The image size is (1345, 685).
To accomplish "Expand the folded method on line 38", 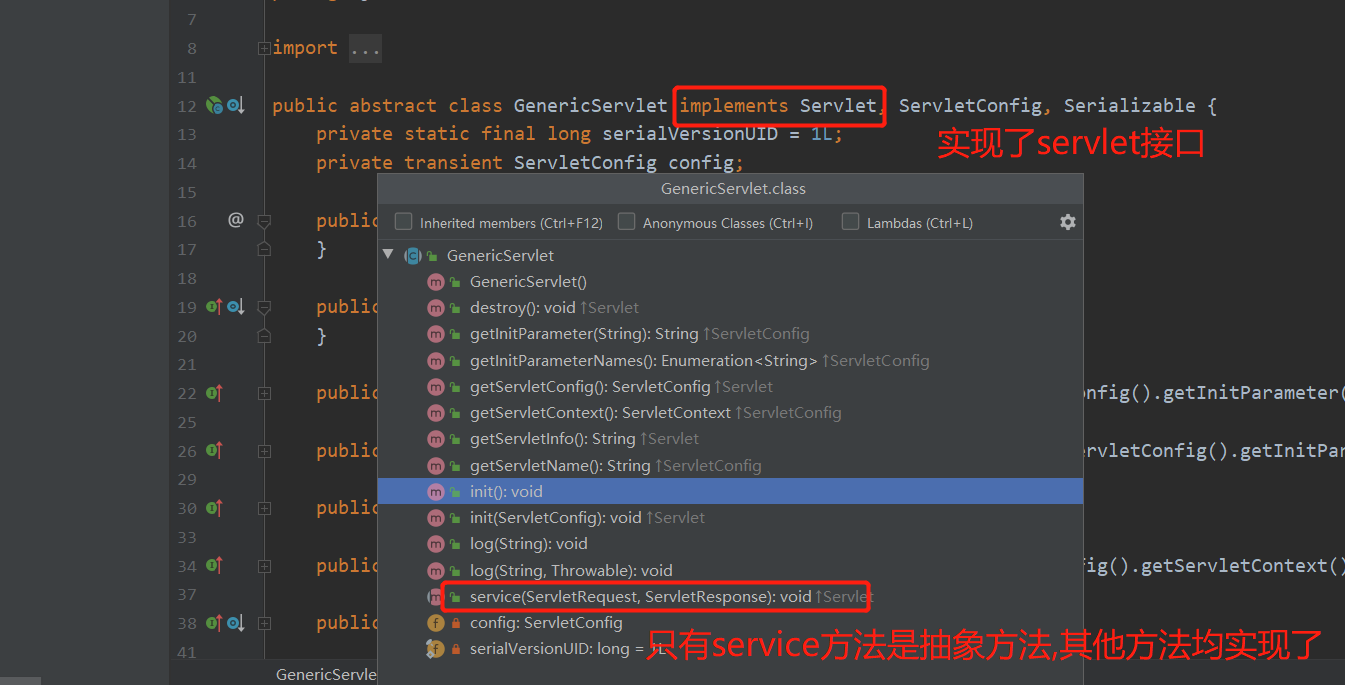I will (264, 623).
